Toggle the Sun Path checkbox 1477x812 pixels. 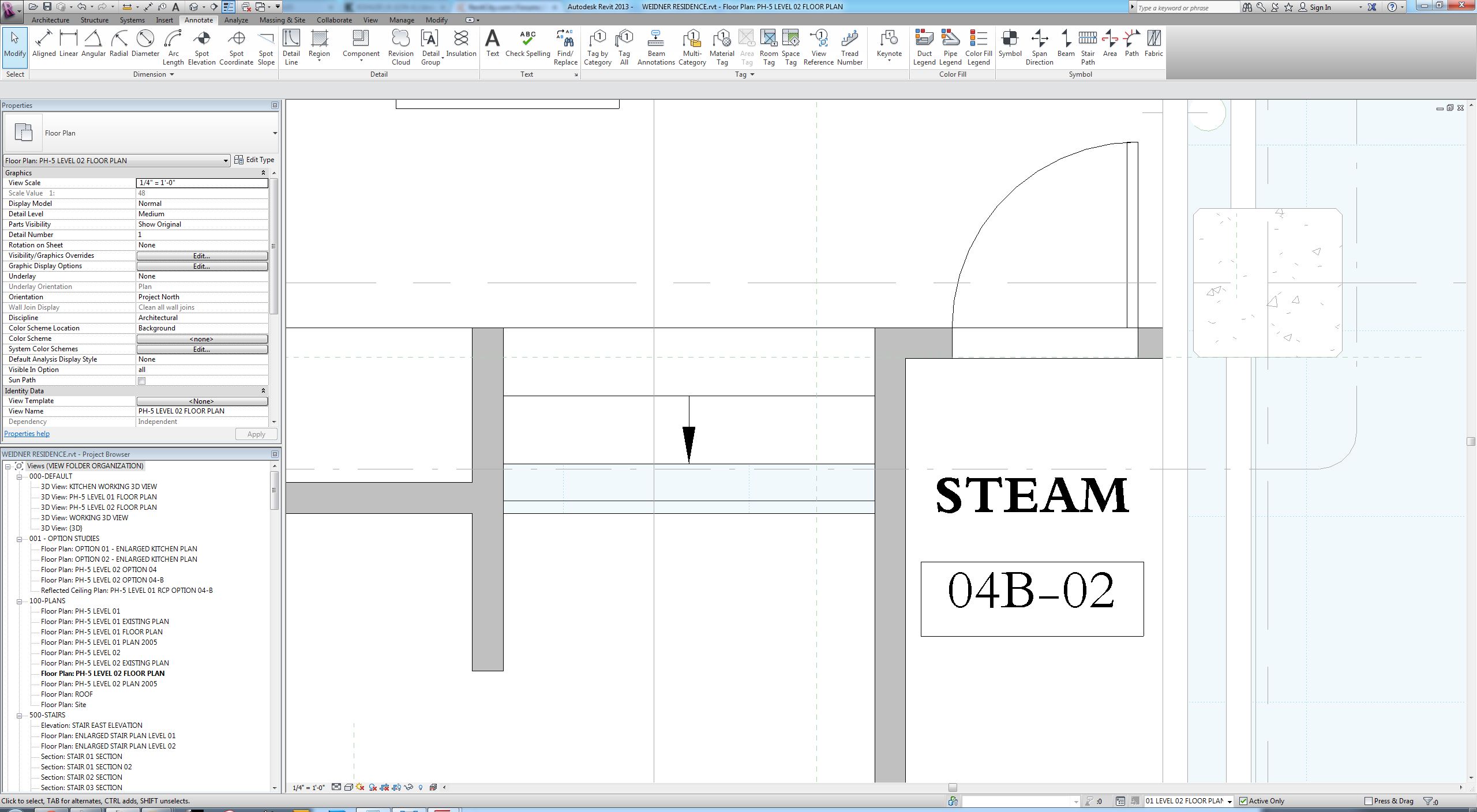[142, 381]
